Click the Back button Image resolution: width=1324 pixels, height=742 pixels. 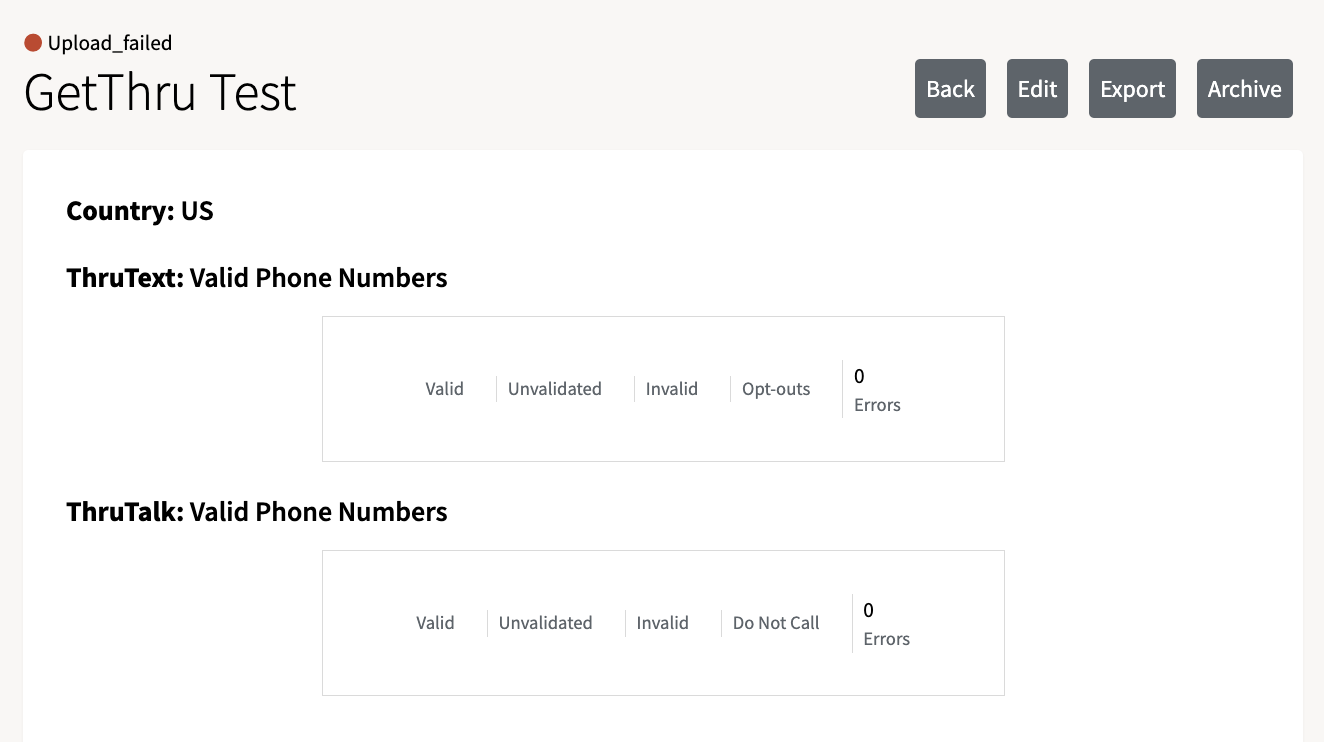coord(950,89)
